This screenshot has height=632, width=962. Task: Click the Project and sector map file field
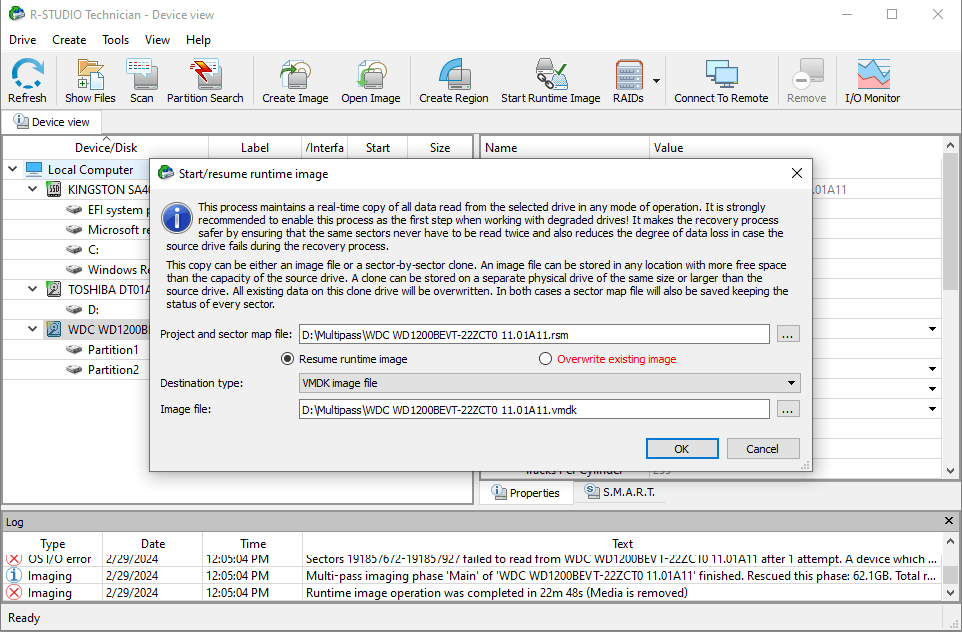(x=534, y=334)
